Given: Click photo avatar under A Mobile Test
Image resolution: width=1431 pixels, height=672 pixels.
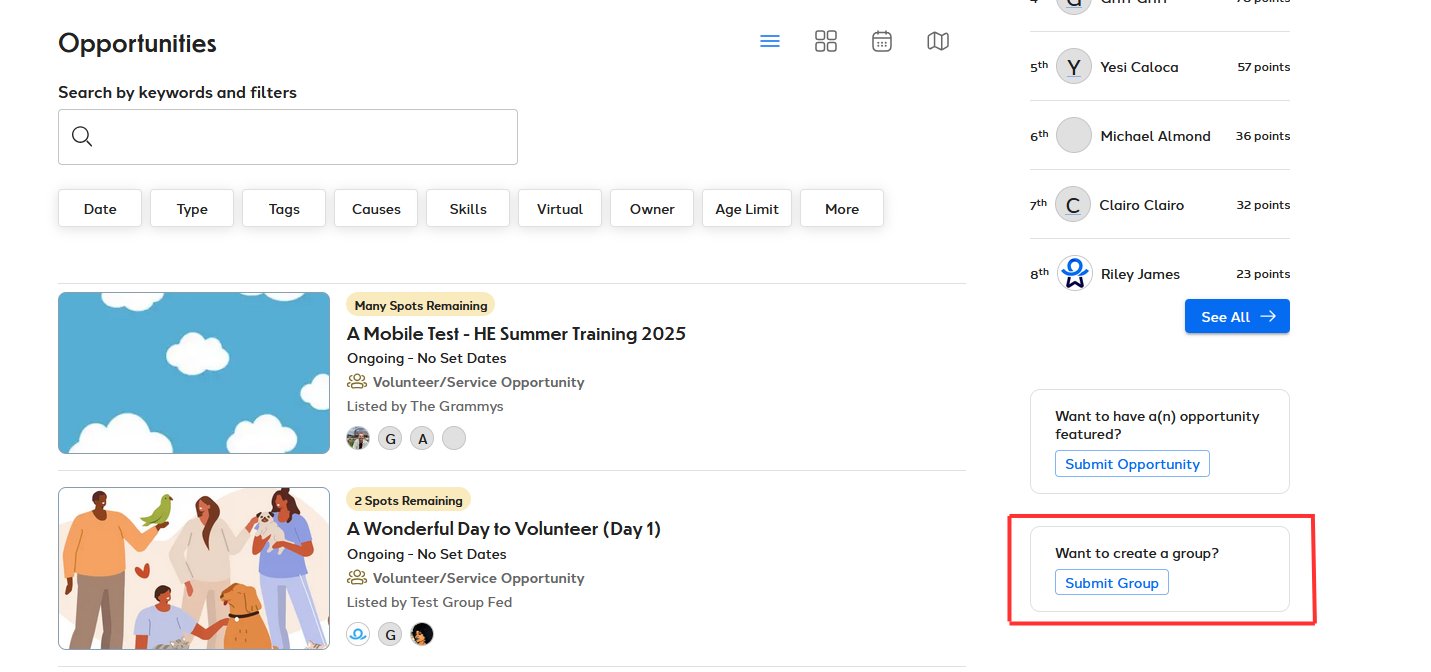Looking at the screenshot, I should tap(358, 438).
